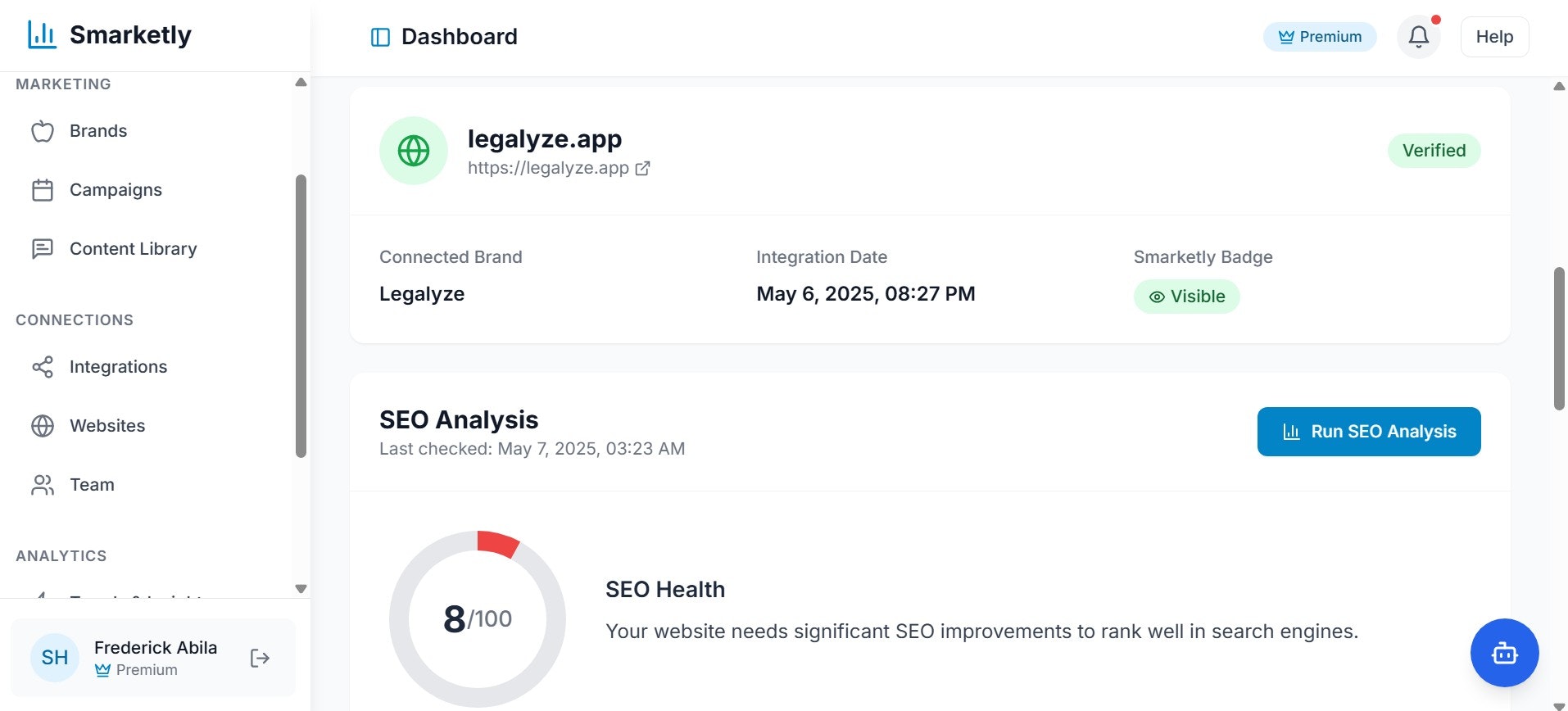Click the Content Library message icon
1568x711 pixels.
[x=43, y=249]
